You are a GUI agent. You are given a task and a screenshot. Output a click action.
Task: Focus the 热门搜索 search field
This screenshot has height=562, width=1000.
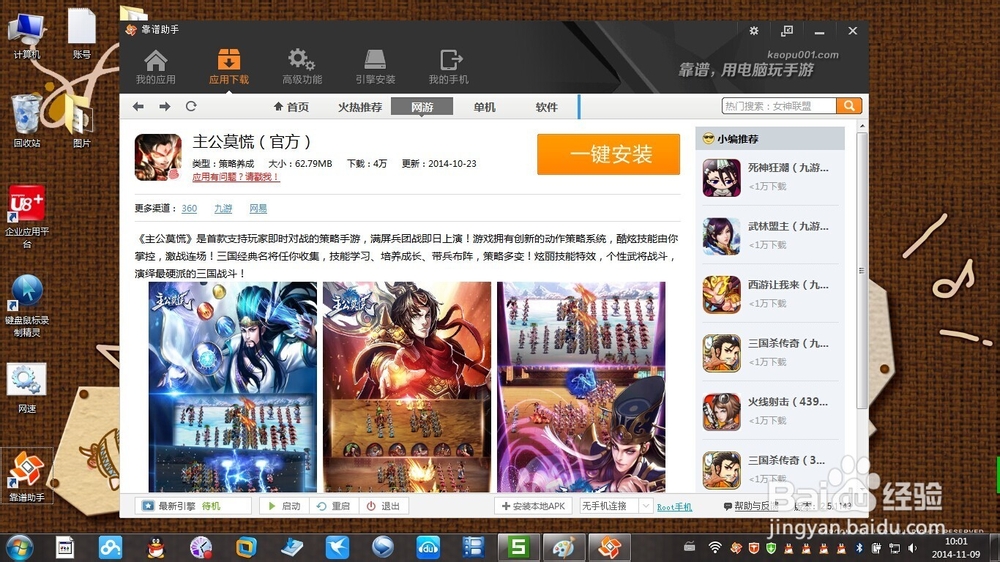[779, 106]
